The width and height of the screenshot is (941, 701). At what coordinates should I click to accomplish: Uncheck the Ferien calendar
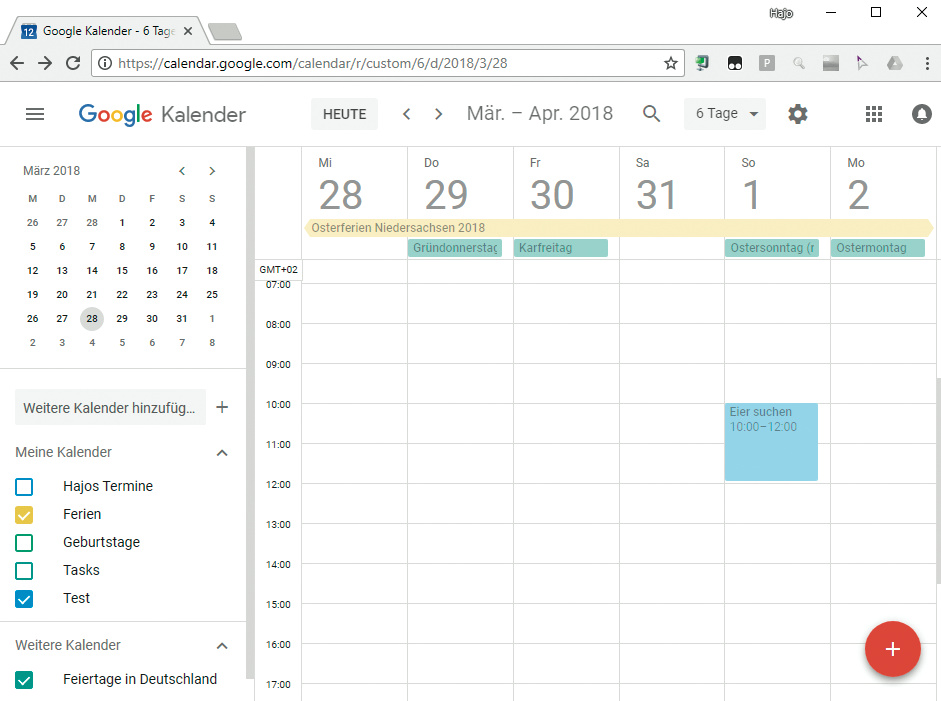25,515
